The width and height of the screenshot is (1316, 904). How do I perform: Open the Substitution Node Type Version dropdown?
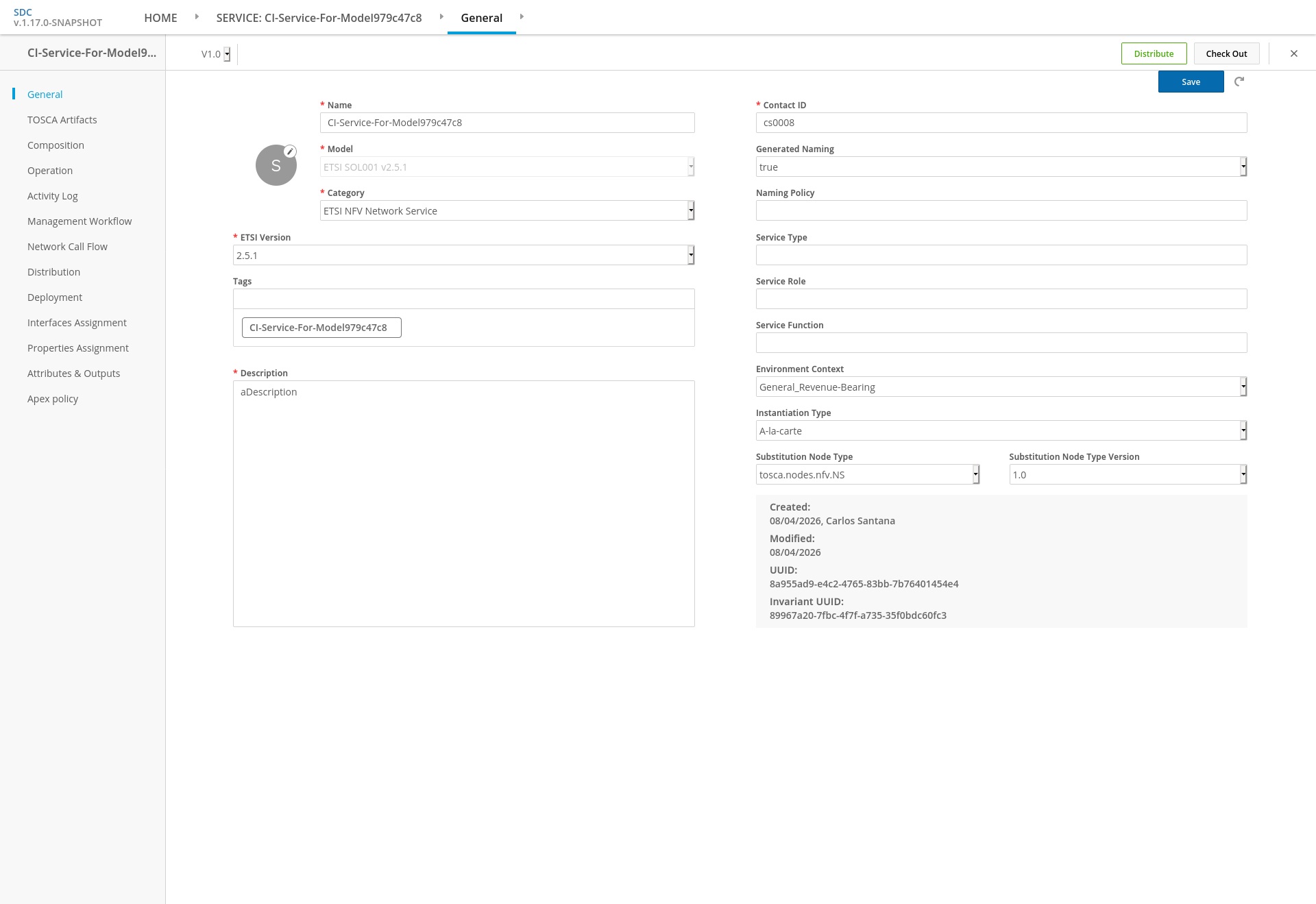[1128, 474]
